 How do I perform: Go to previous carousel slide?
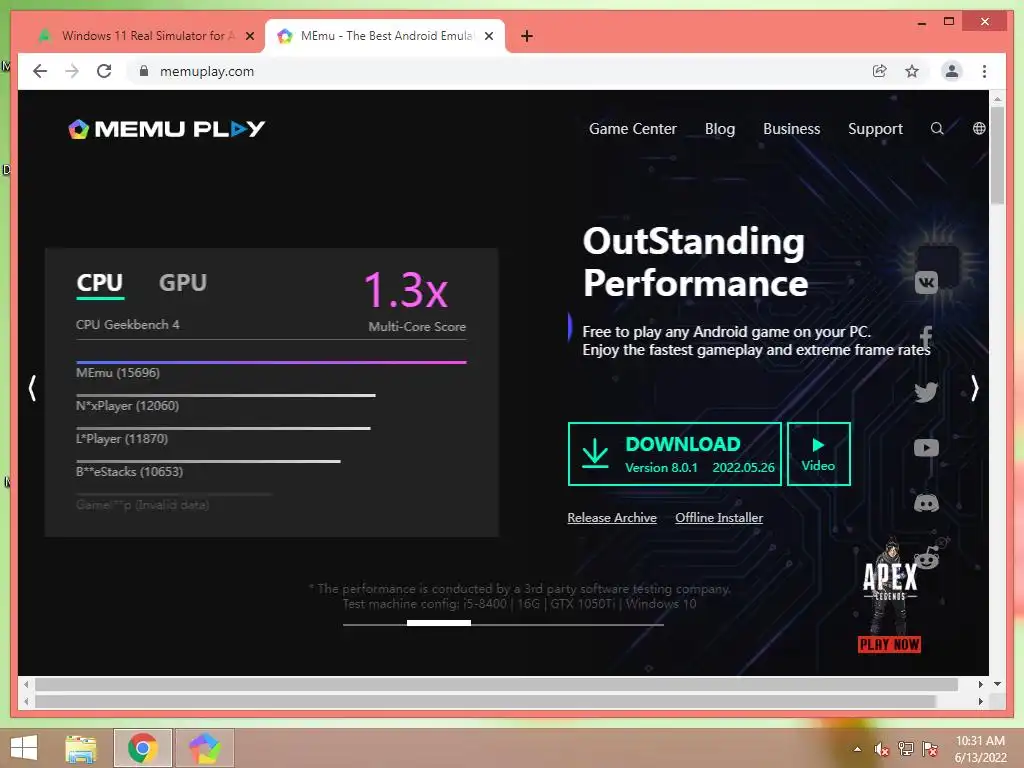pyautogui.click(x=32, y=388)
